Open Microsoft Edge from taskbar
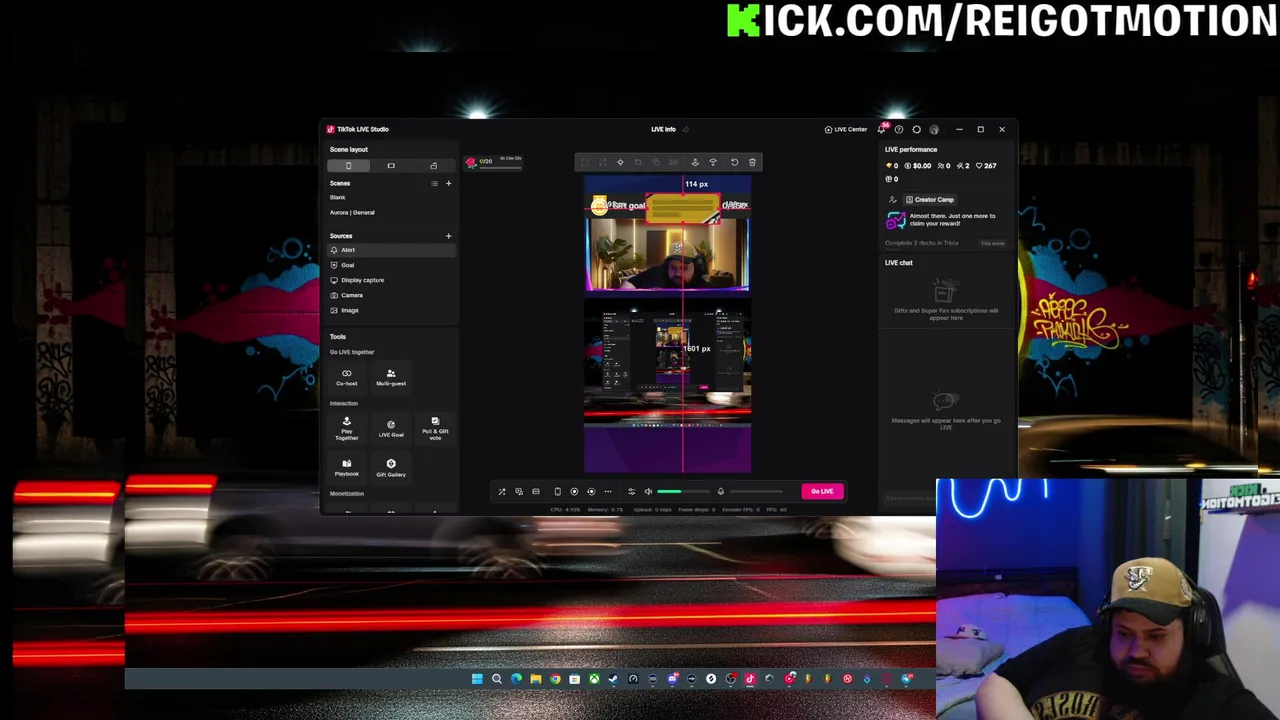Screen dimensions: 1280x720 (516, 679)
